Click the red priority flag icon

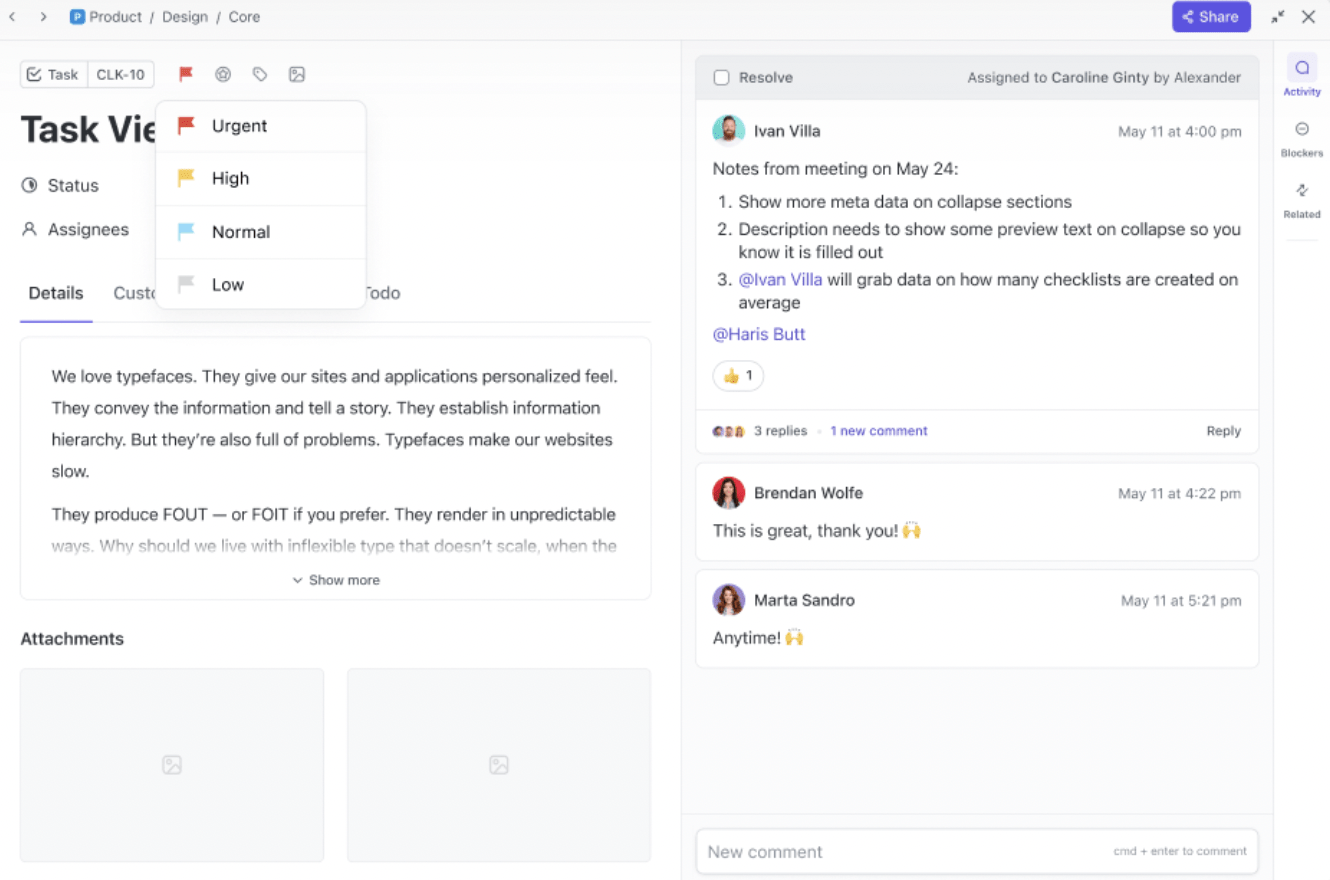click(x=186, y=74)
